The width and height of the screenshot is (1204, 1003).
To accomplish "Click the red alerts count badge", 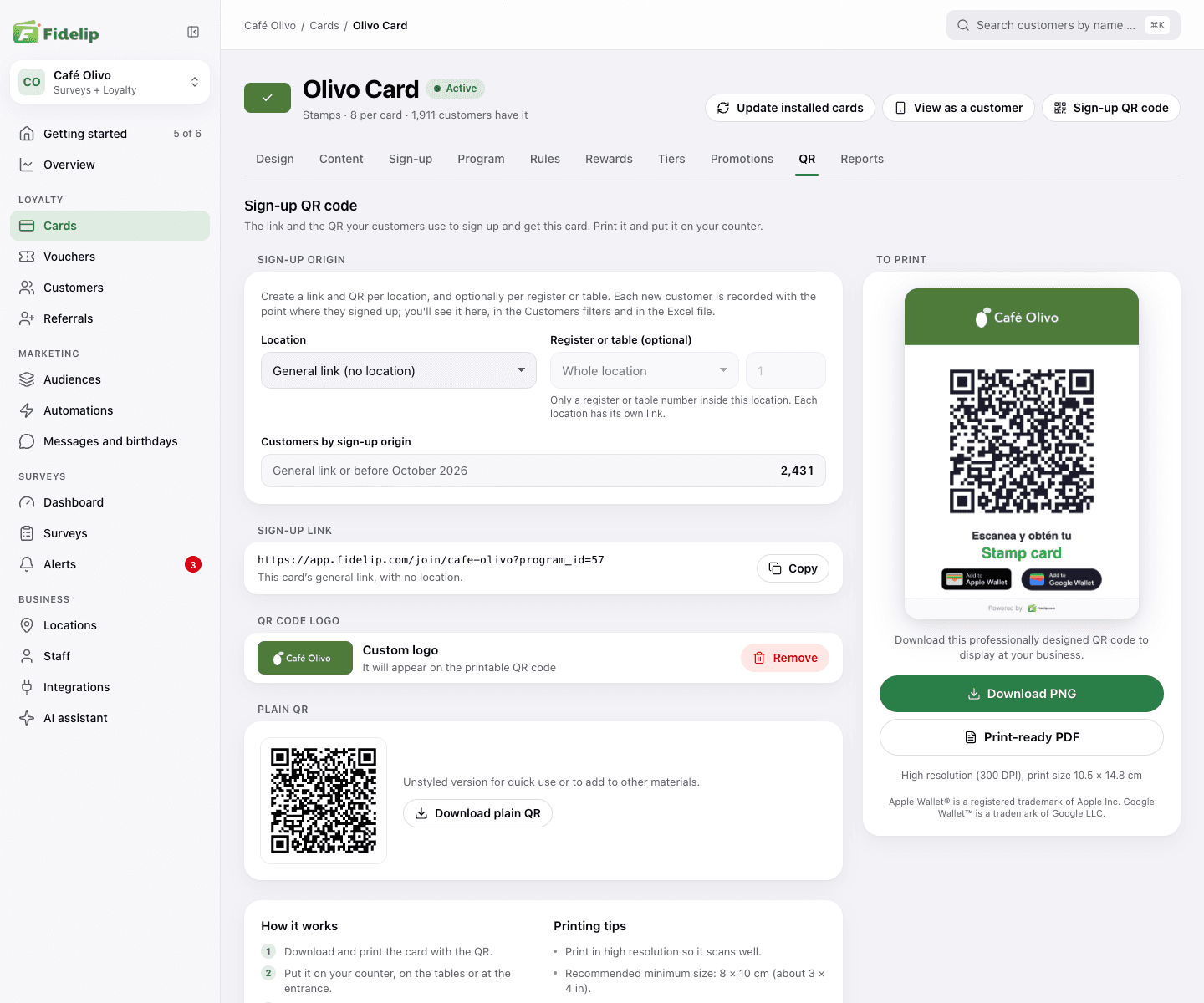I will coord(193,564).
